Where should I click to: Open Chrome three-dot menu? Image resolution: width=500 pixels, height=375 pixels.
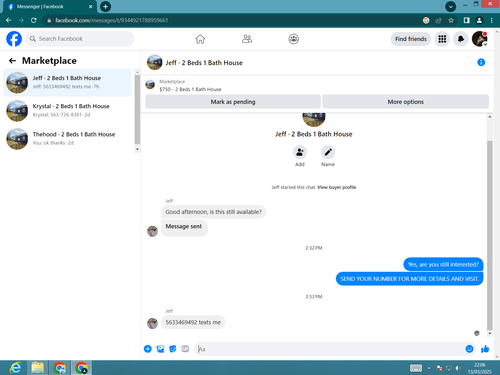[492, 20]
